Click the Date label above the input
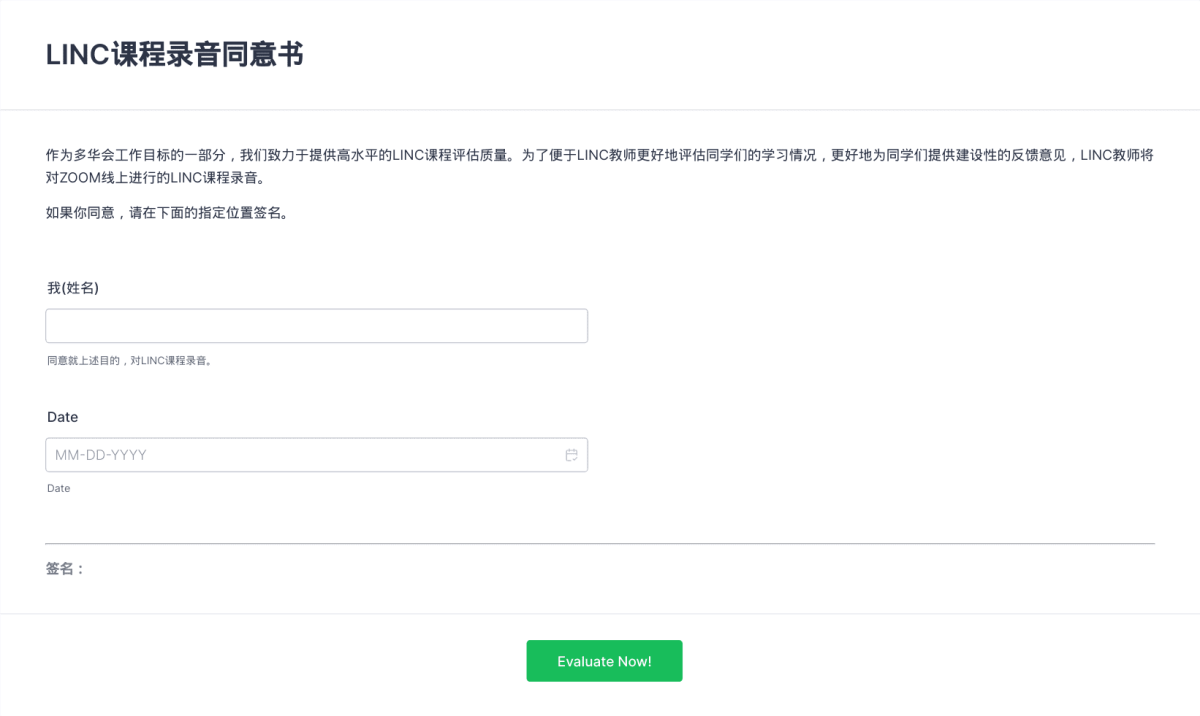1200x716 pixels. 62,417
